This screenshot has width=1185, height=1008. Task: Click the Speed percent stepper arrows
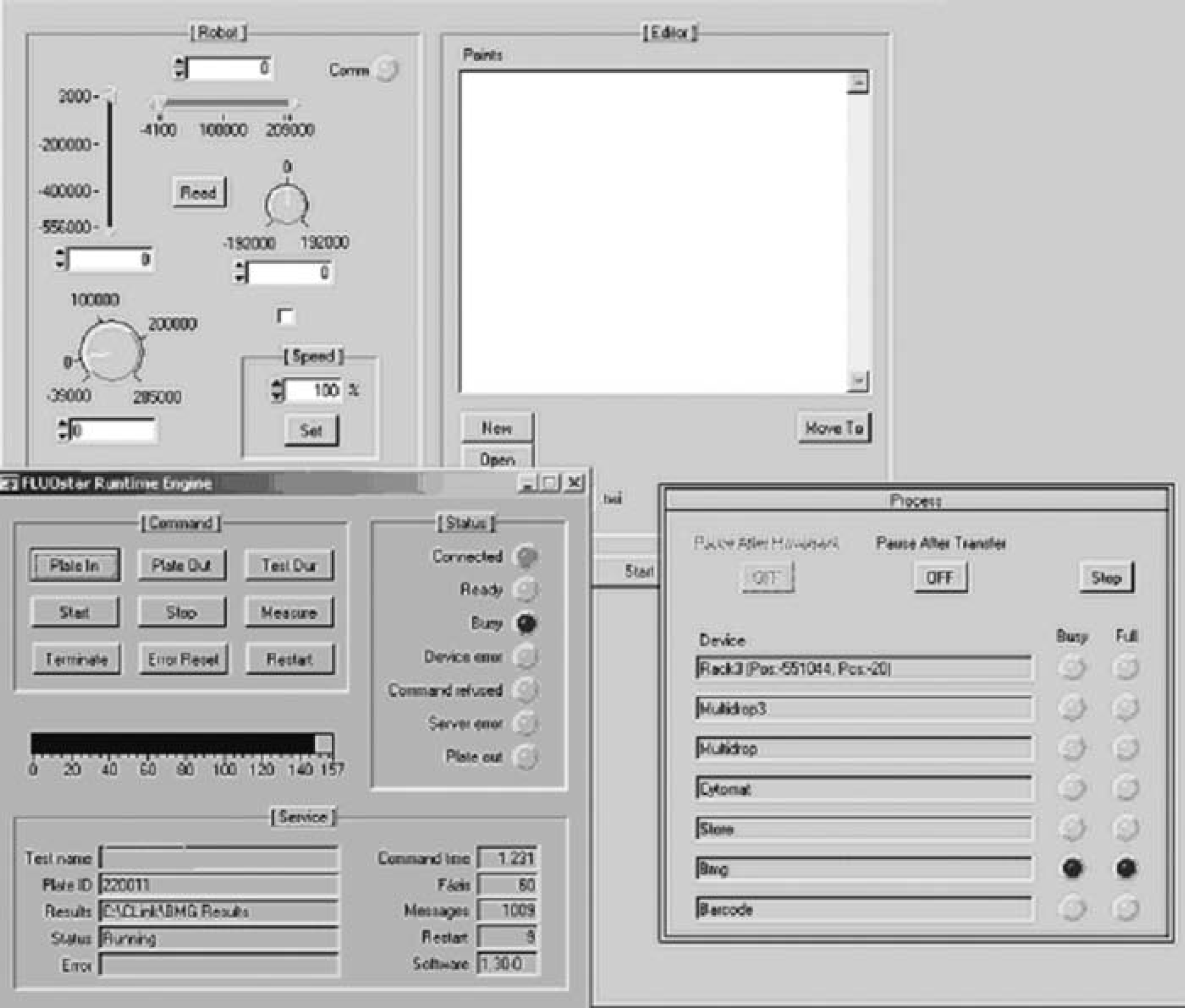[x=276, y=390]
